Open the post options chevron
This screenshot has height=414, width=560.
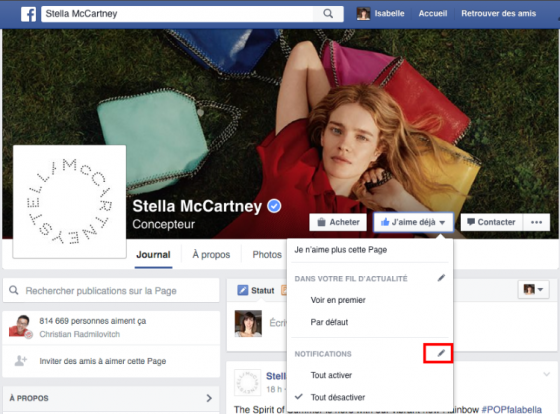pos(546,374)
